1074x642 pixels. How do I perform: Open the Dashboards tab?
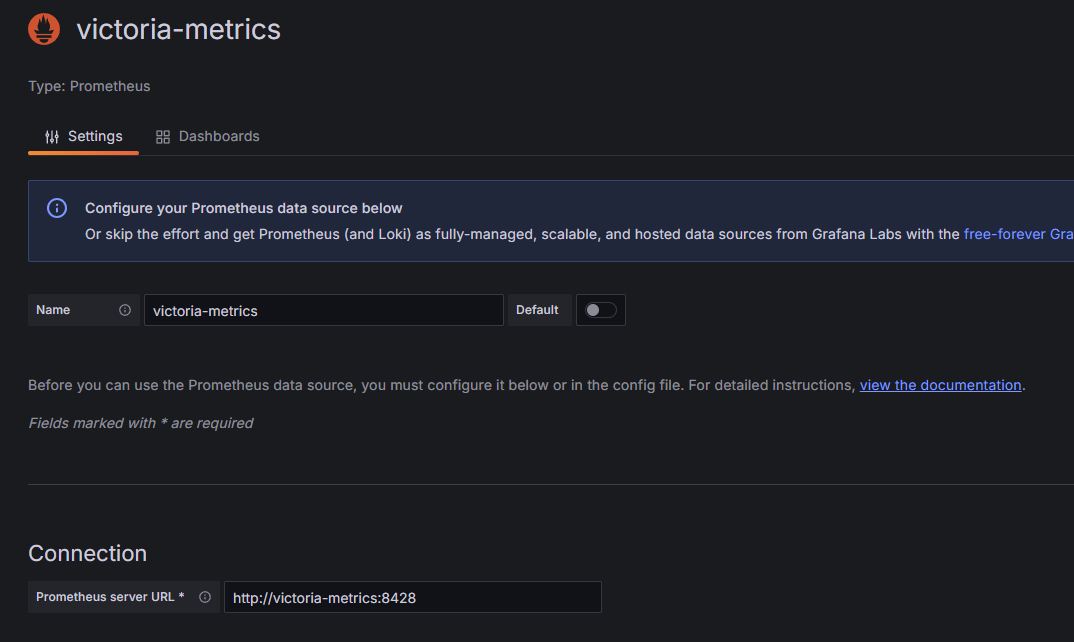tap(208, 137)
